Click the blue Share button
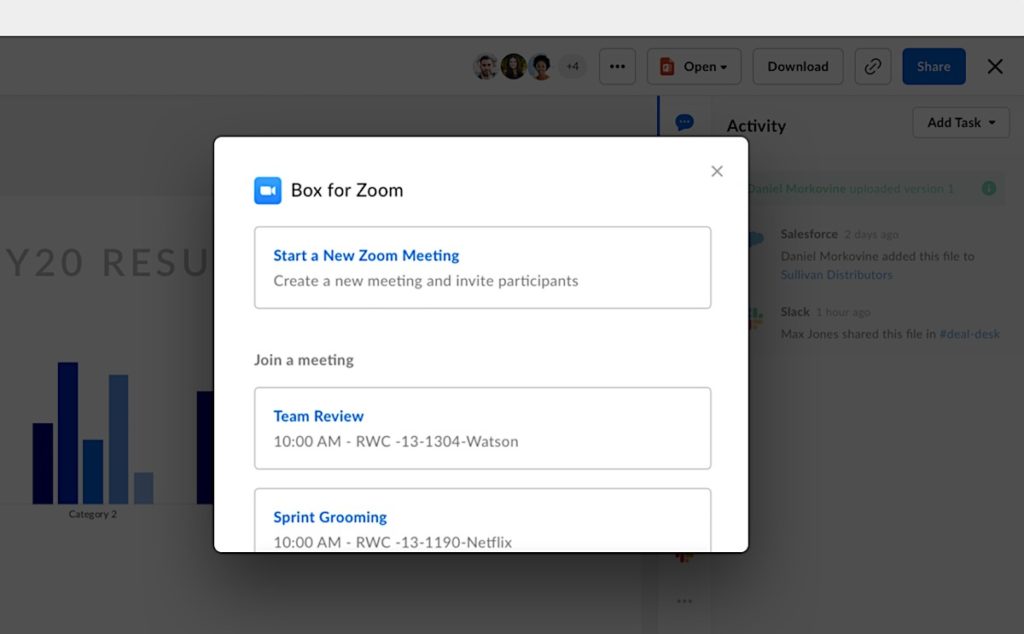This screenshot has height=634, width=1024. point(934,67)
